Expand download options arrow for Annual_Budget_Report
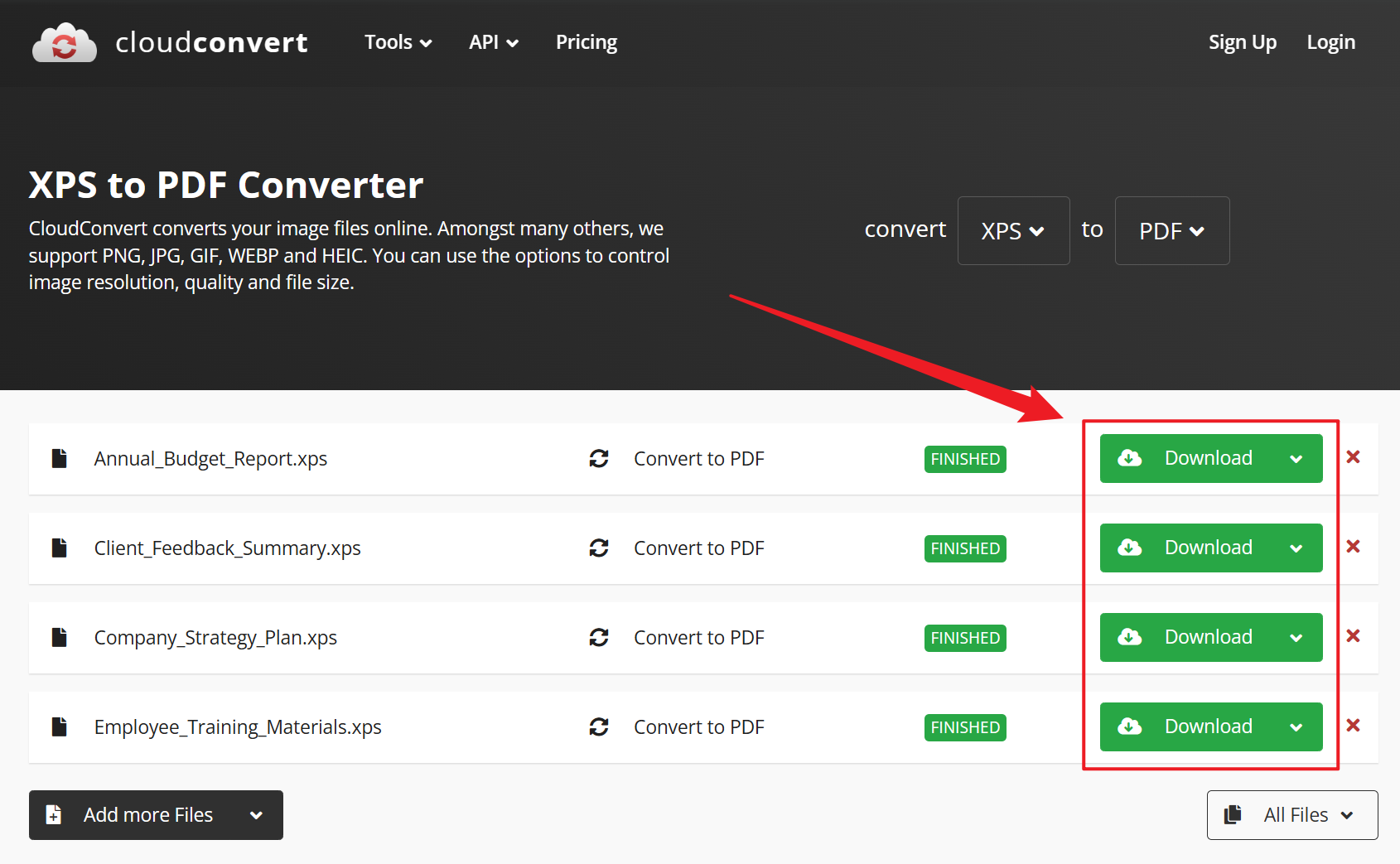 [x=1296, y=459]
